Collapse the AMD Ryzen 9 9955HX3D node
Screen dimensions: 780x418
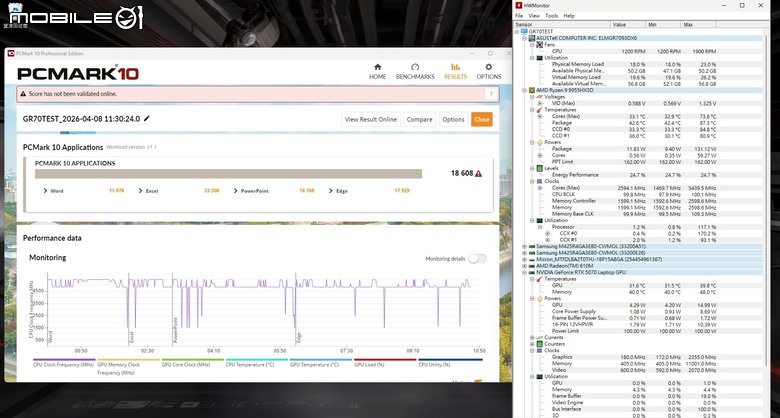[524, 91]
